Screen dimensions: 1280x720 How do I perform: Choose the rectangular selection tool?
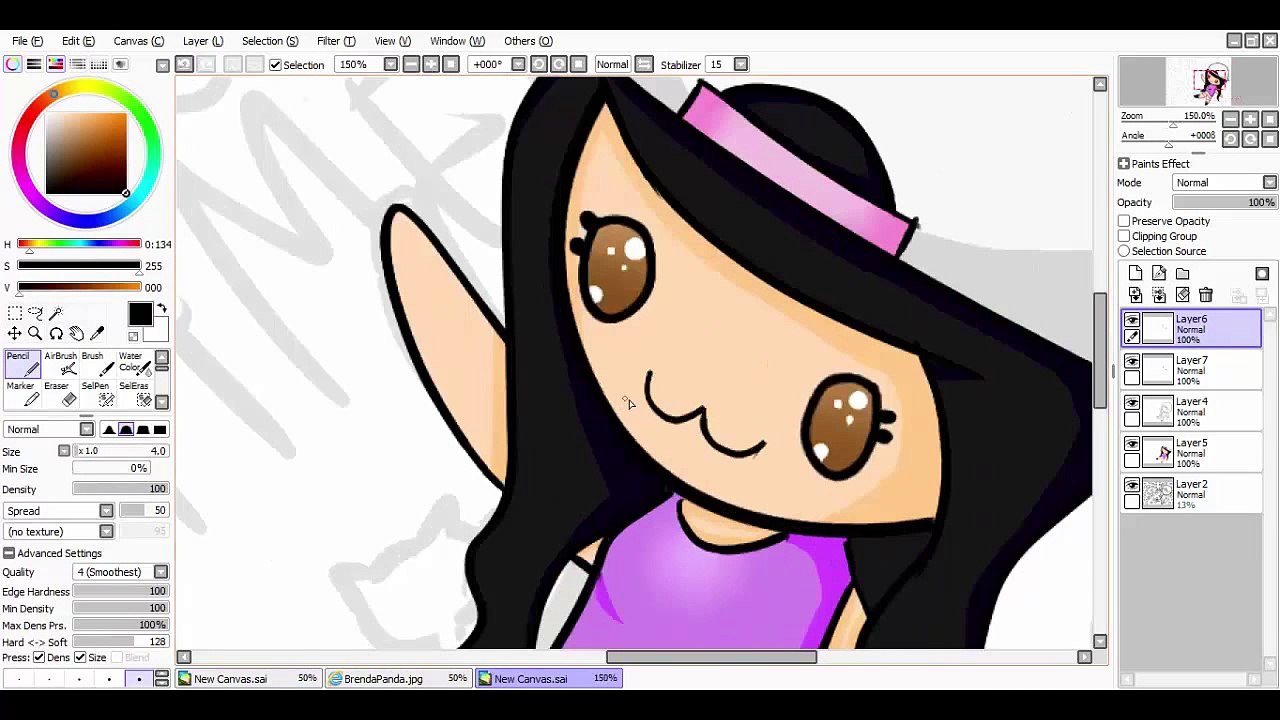[x=15, y=314]
